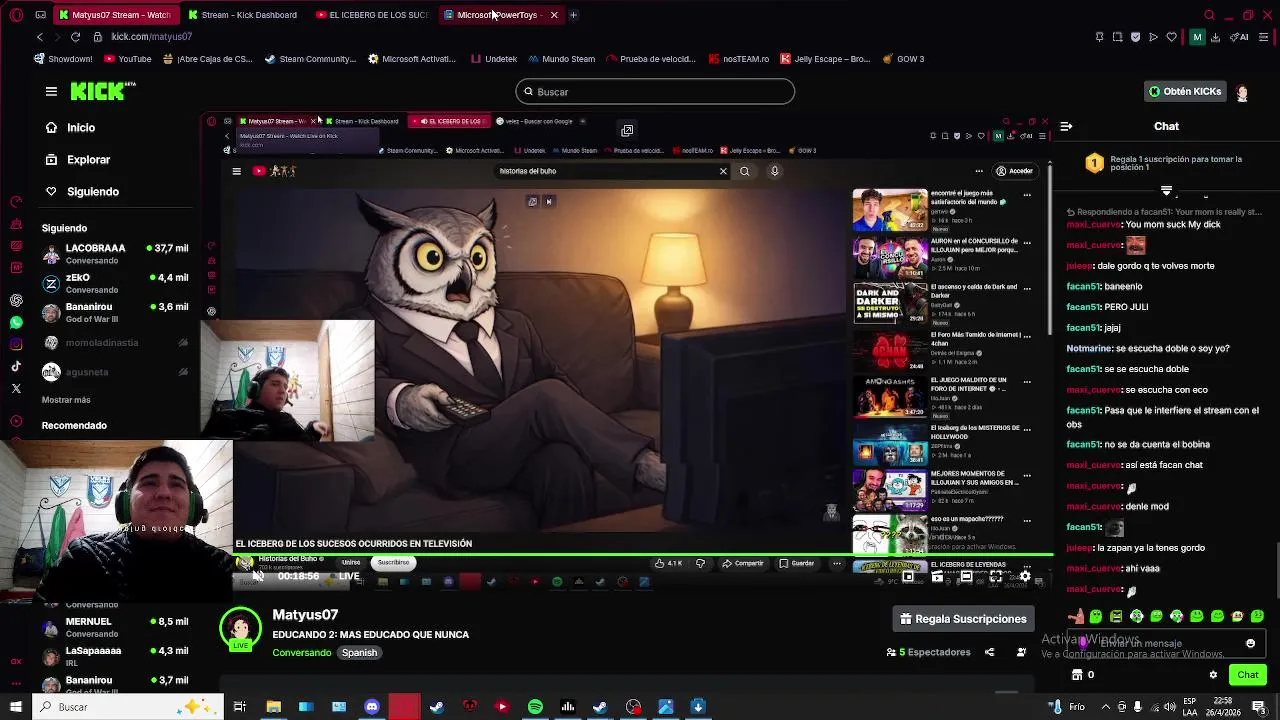The image size is (1280, 720).
Task: Switch to Matyus07 Stream browser tab
Action: (115, 15)
